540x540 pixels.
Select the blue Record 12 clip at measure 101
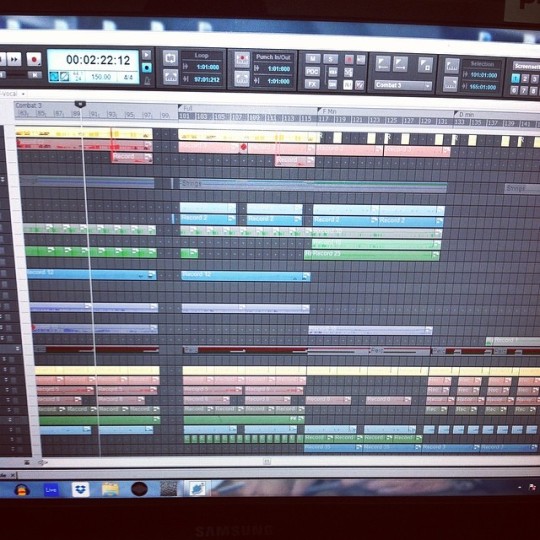(246, 276)
